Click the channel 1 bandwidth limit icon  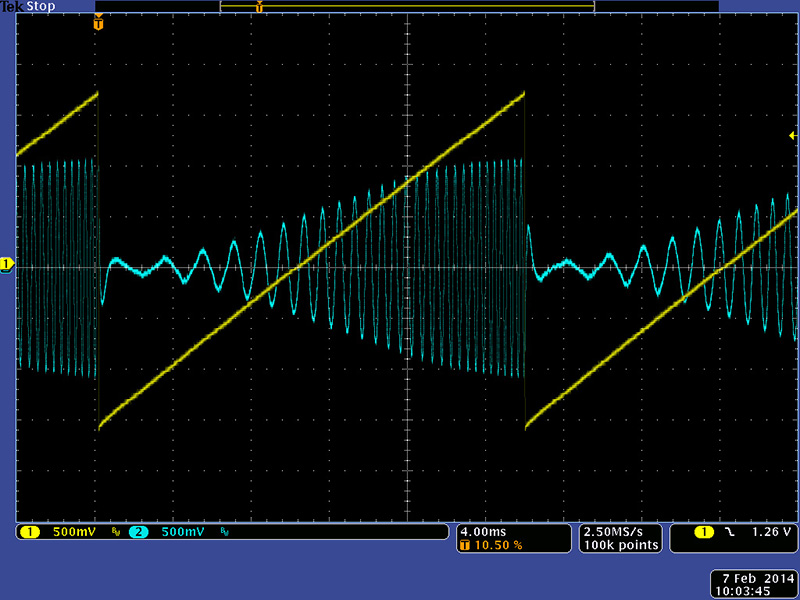[115, 533]
